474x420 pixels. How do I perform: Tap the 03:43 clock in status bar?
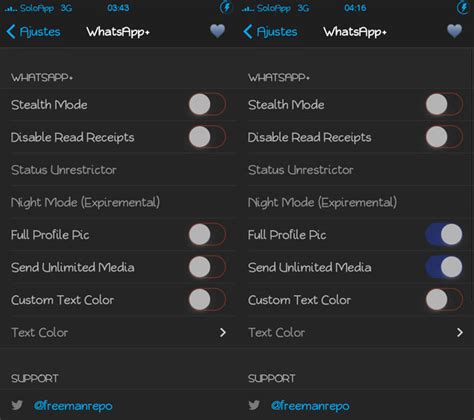(118, 8)
